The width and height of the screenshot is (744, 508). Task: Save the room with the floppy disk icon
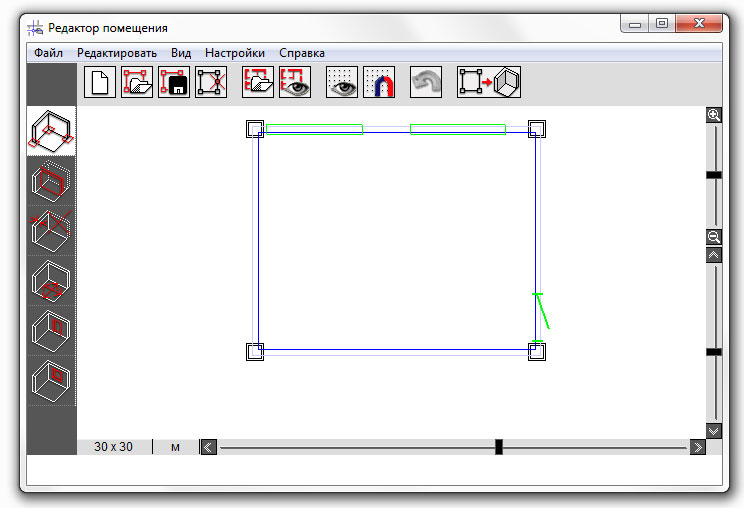tap(174, 82)
